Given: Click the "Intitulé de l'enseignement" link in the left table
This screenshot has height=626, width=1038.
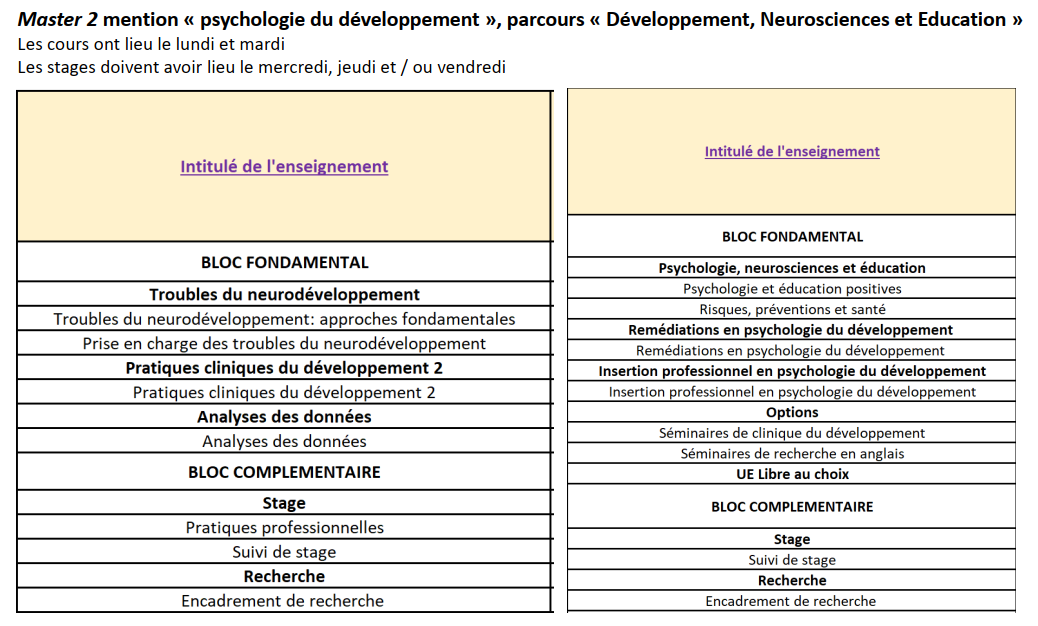Looking at the screenshot, I should (284, 167).
